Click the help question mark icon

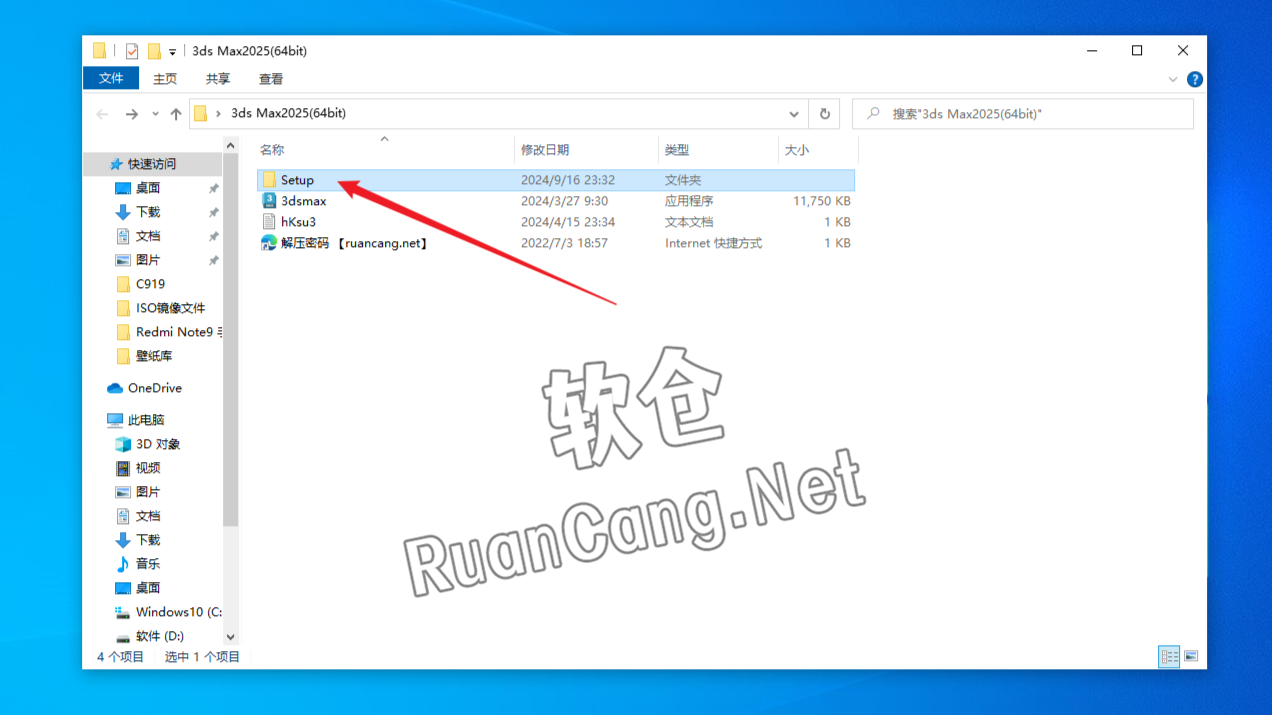tap(1194, 79)
